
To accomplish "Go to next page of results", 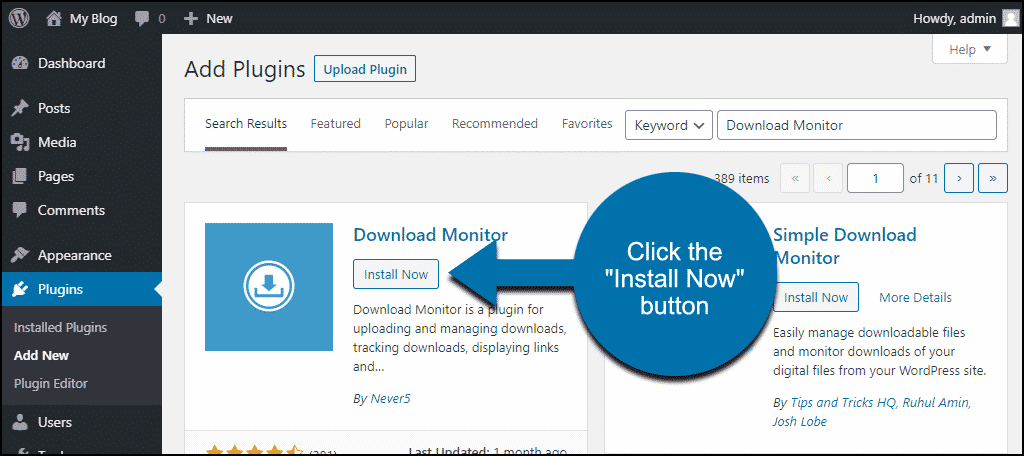I will tap(959, 178).
